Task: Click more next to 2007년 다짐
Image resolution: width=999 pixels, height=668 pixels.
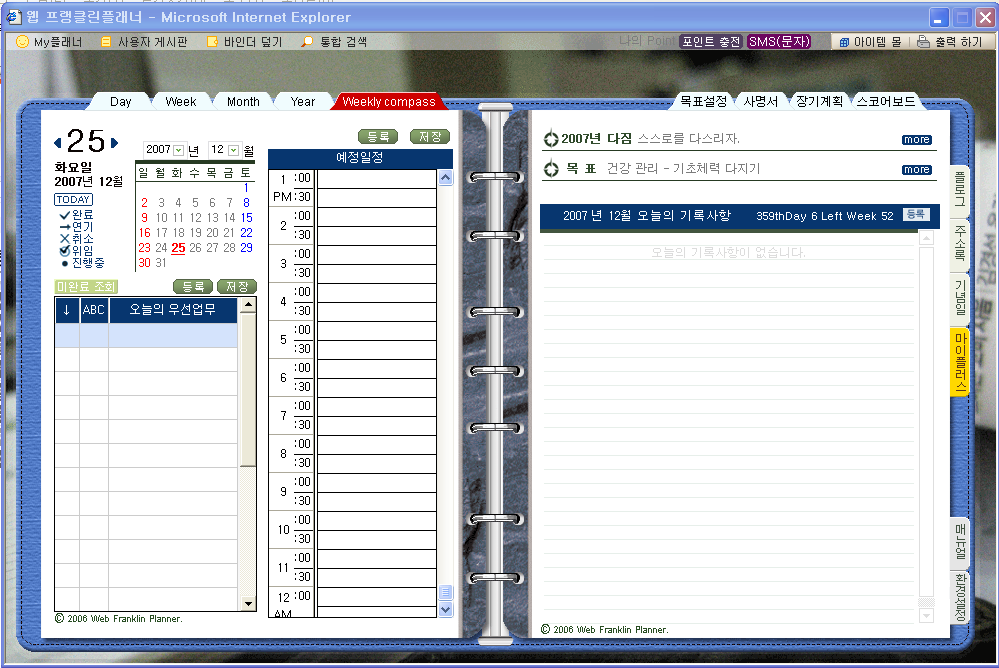Action: (917, 140)
